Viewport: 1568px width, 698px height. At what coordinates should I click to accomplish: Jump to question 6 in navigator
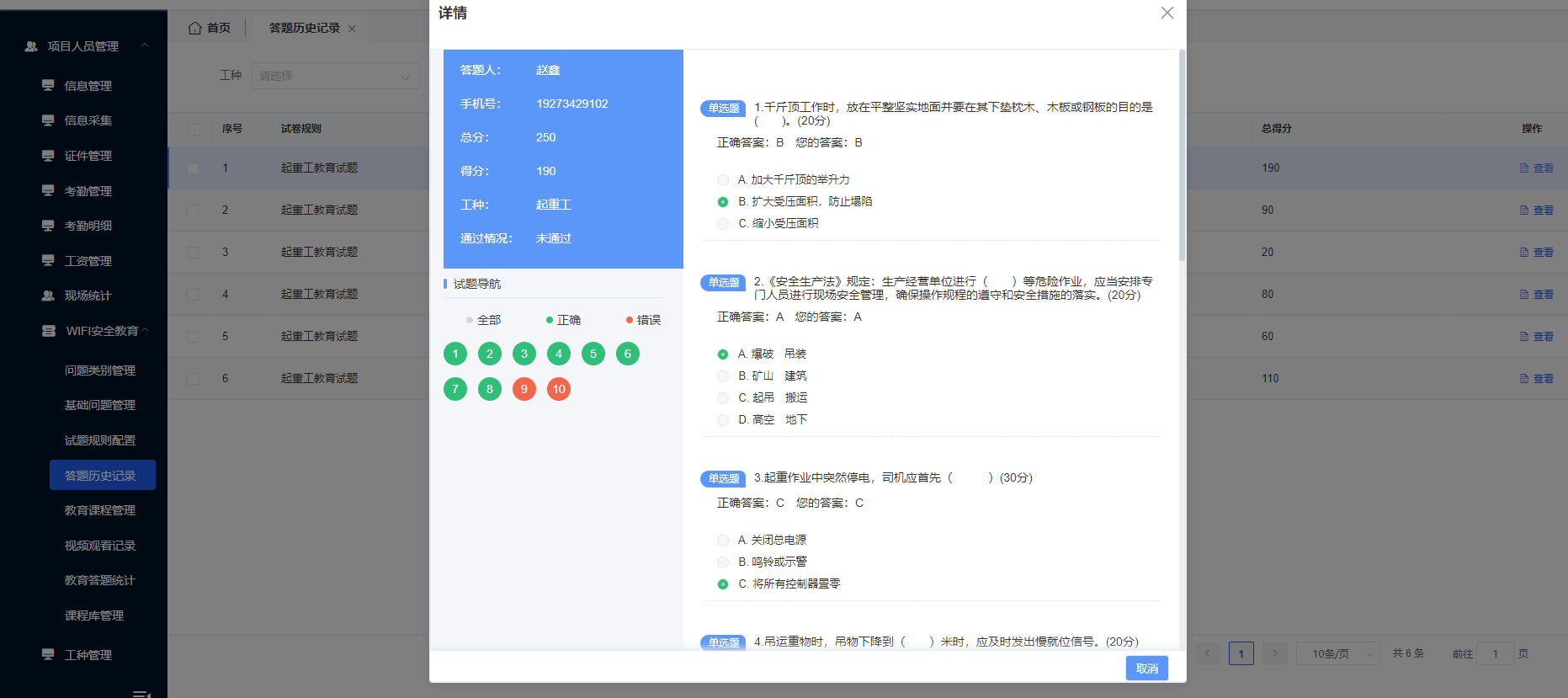tap(628, 354)
